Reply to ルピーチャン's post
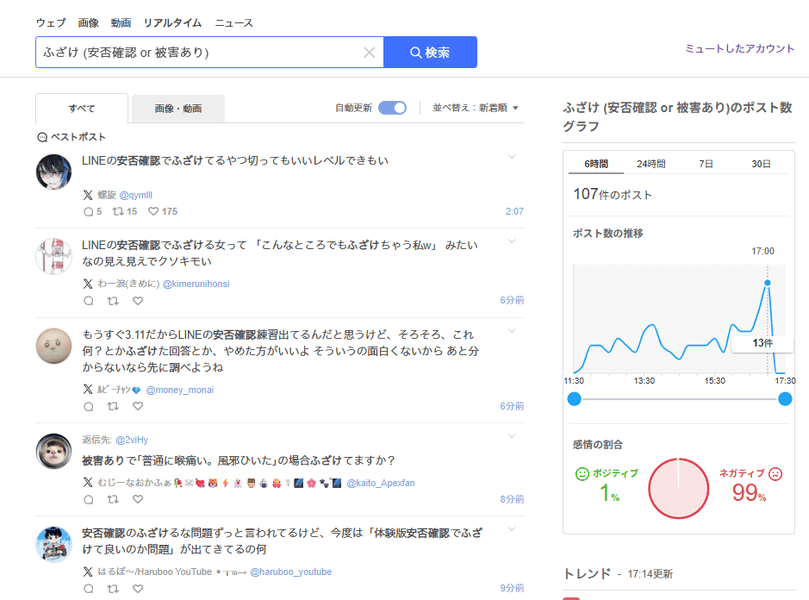Screen dimensions: 809x600 (x=88, y=406)
